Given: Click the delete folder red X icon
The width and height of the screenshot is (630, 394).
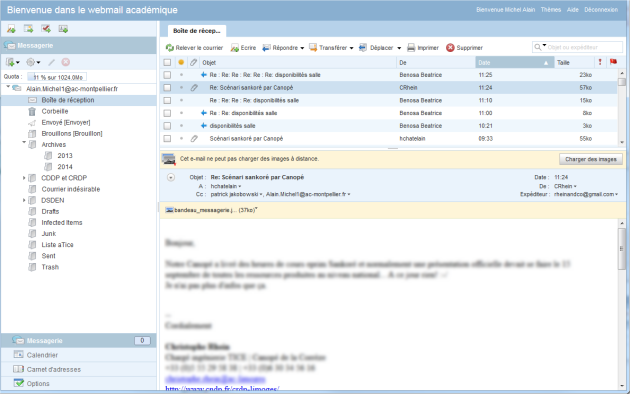Looking at the screenshot, I should pos(65,62).
